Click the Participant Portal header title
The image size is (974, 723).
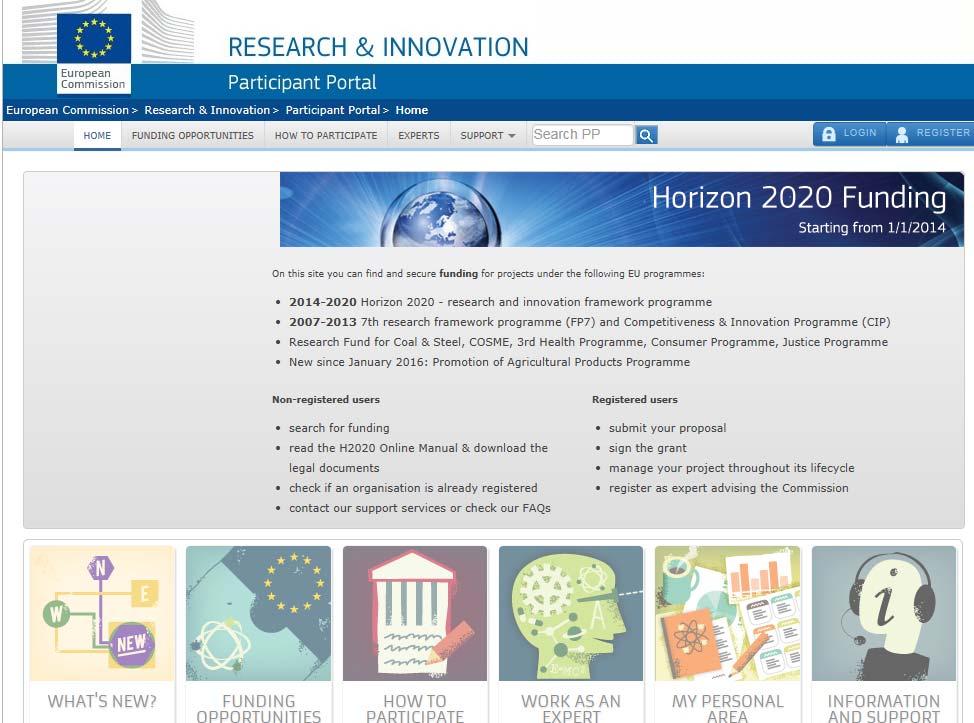click(x=302, y=82)
